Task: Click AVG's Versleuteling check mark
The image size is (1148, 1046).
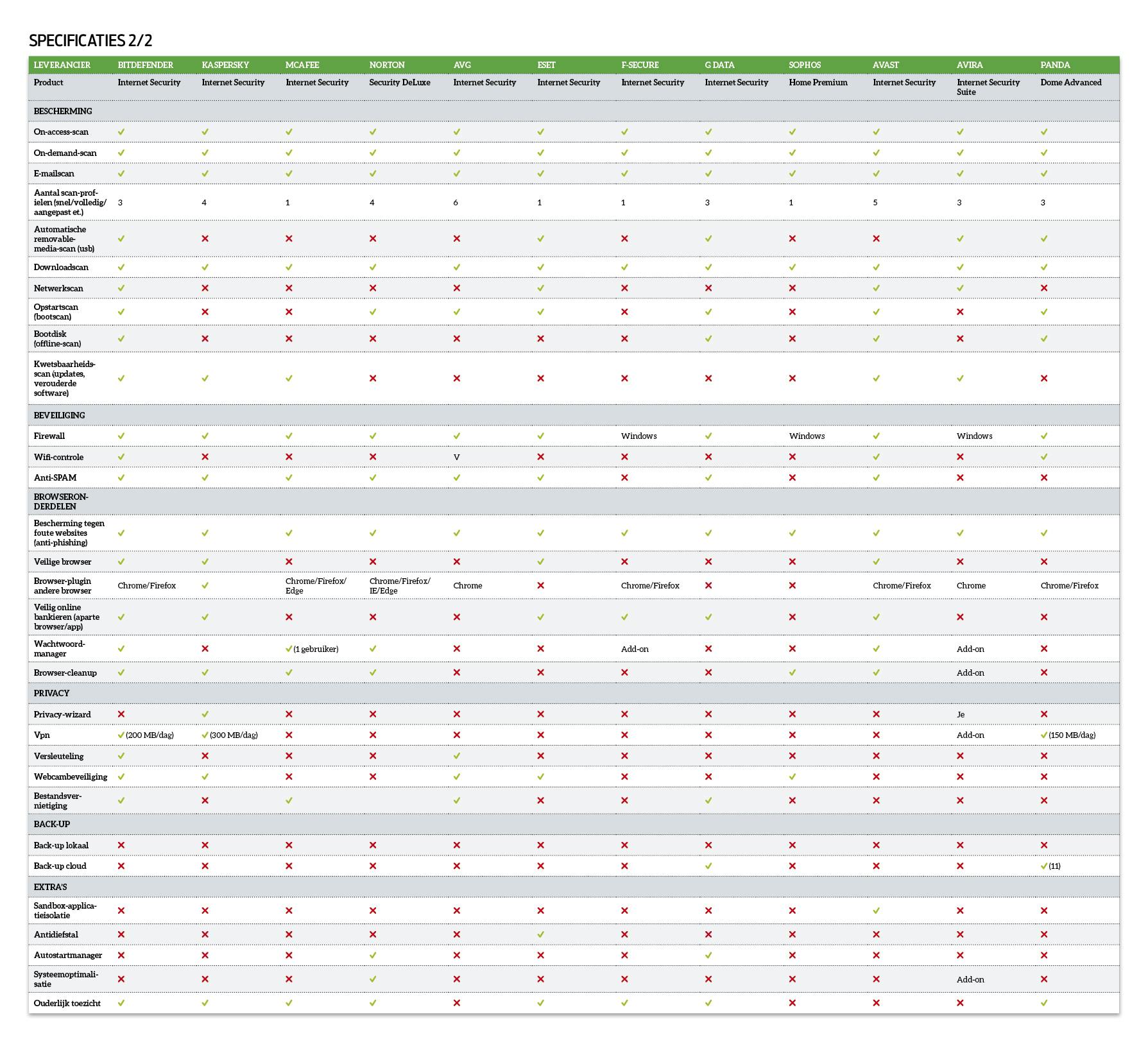Action: pyautogui.click(x=457, y=756)
